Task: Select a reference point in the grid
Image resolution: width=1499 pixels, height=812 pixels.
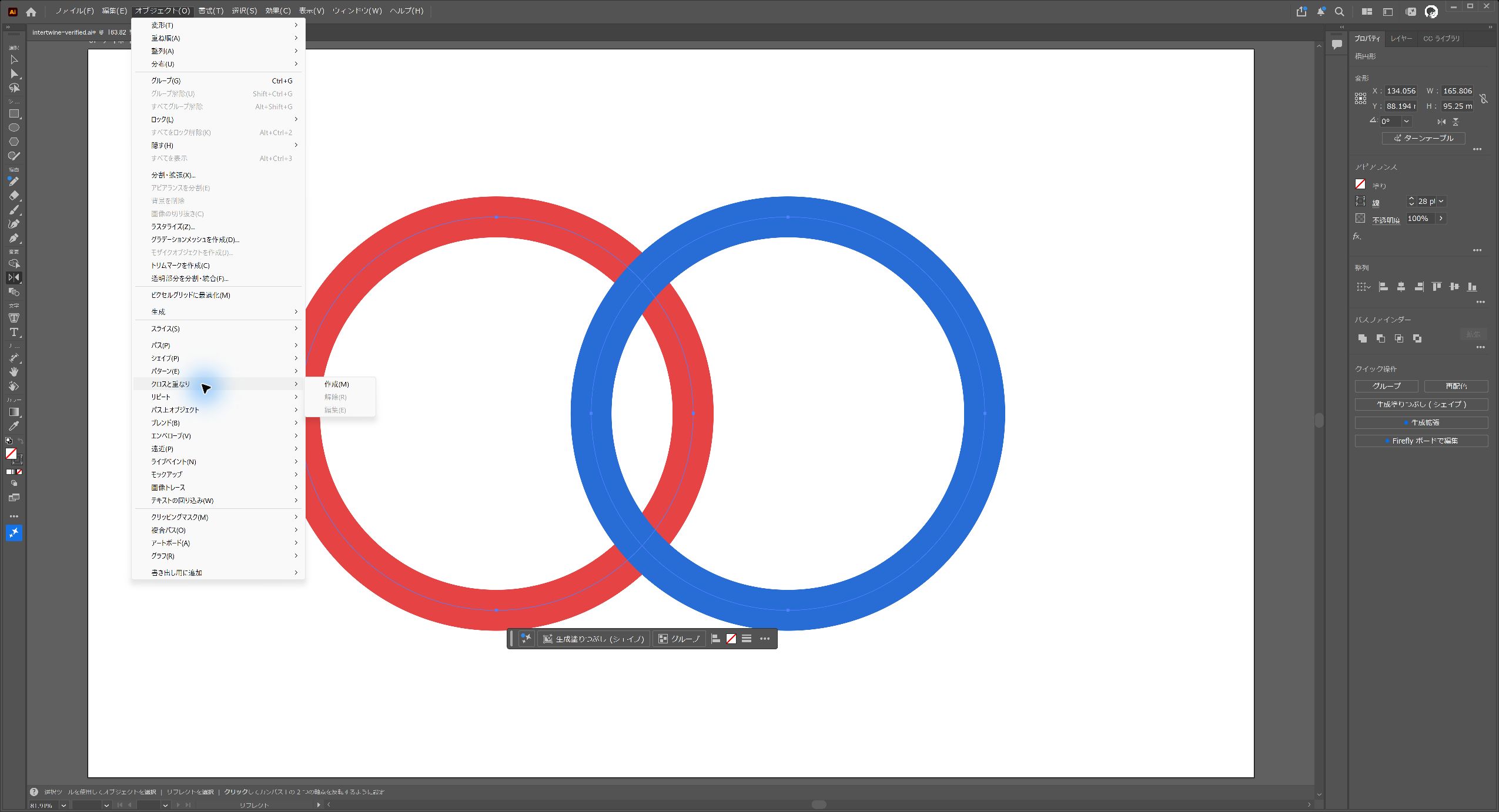Action: (1360, 99)
